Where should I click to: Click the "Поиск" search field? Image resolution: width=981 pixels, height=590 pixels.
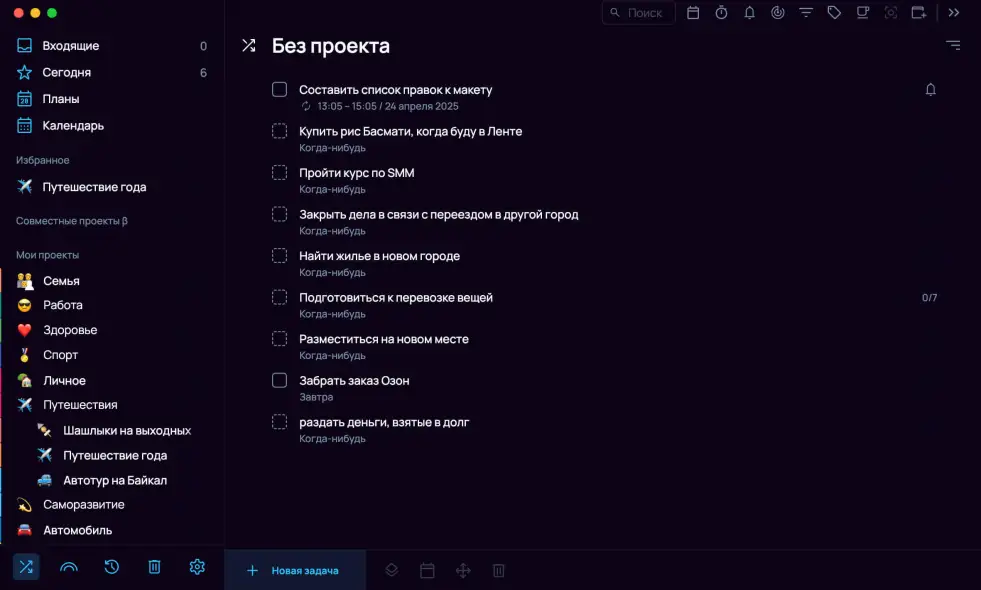pos(638,13)
